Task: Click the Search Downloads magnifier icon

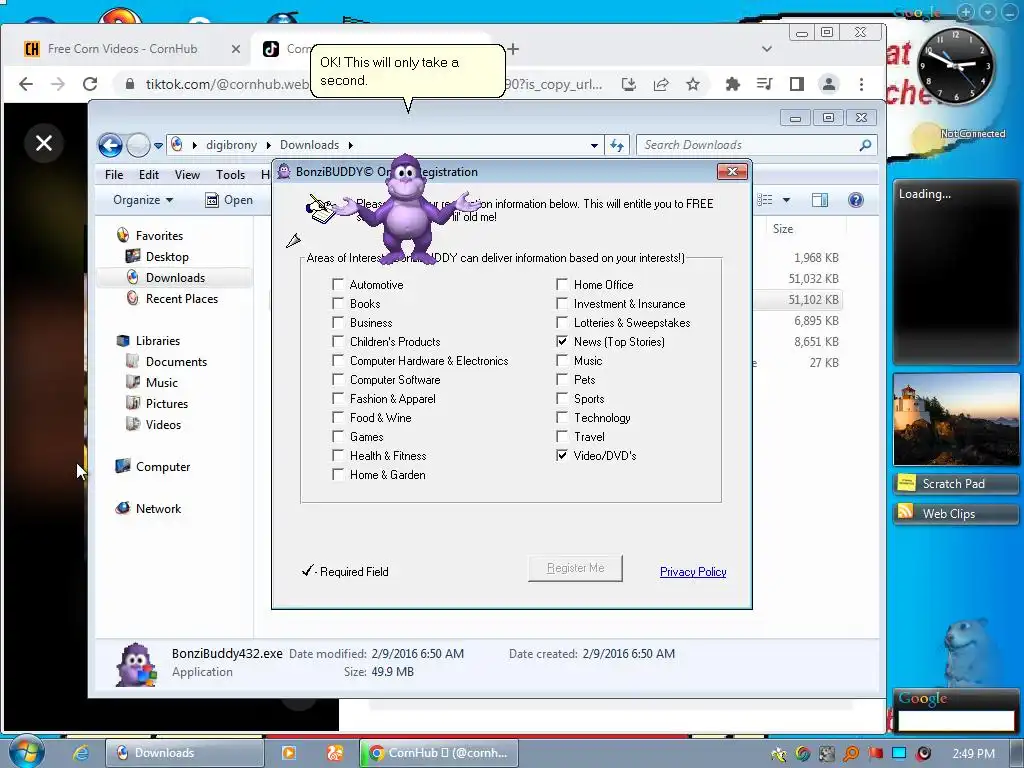Action: (x=865, y=145)
